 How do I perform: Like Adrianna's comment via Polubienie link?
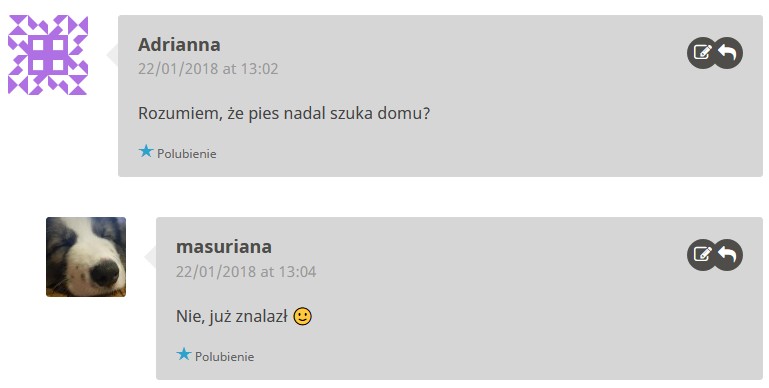click(186, 154)
